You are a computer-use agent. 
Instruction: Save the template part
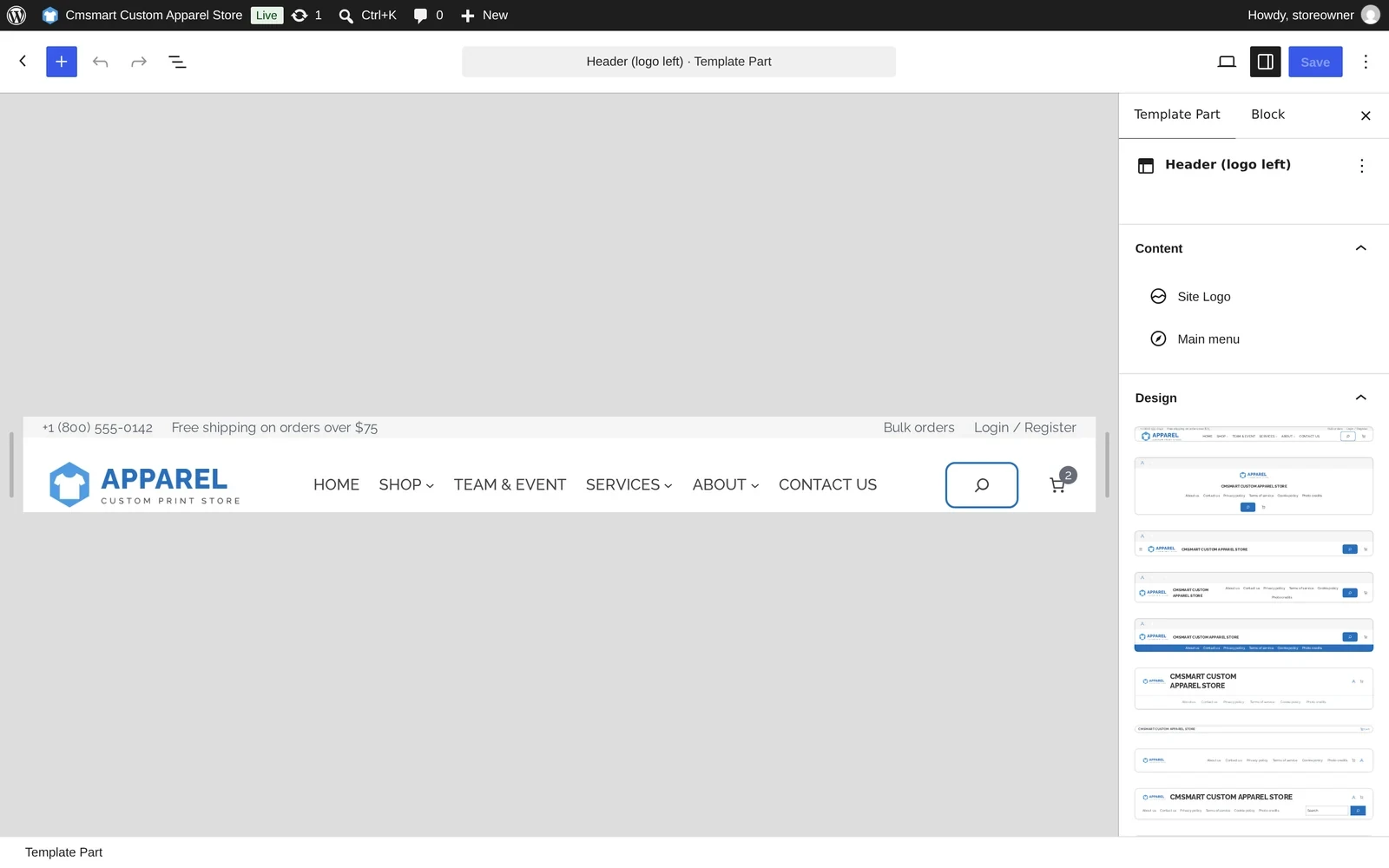[x=1315, y=62]
